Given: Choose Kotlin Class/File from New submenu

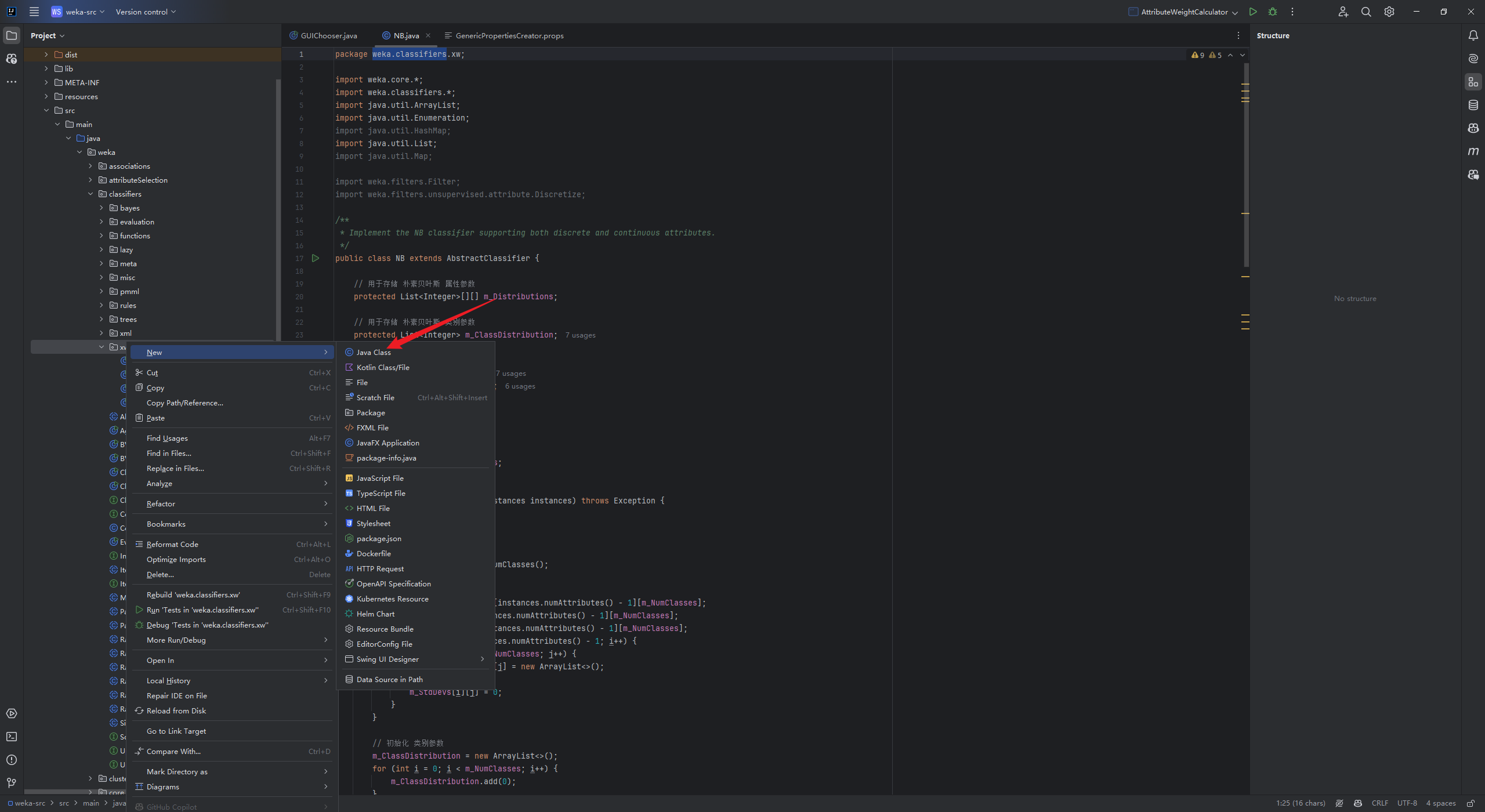Looking at the screenshot, I should pos(415,367).
